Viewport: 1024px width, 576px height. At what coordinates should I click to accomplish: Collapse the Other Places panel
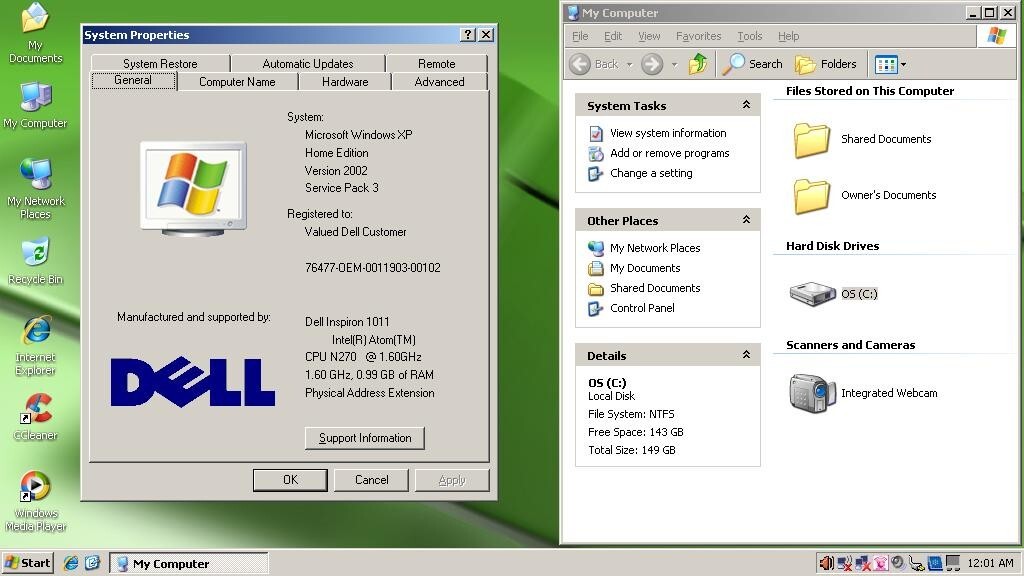(x=746, y=220)
